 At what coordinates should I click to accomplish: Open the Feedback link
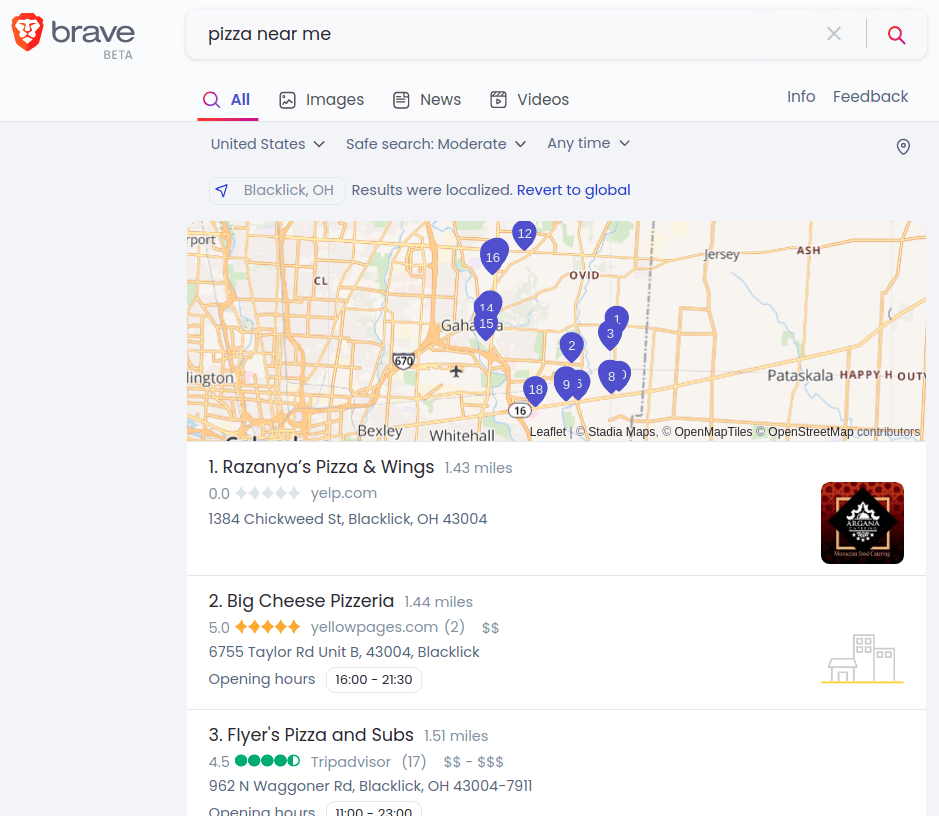coord(870,96)
